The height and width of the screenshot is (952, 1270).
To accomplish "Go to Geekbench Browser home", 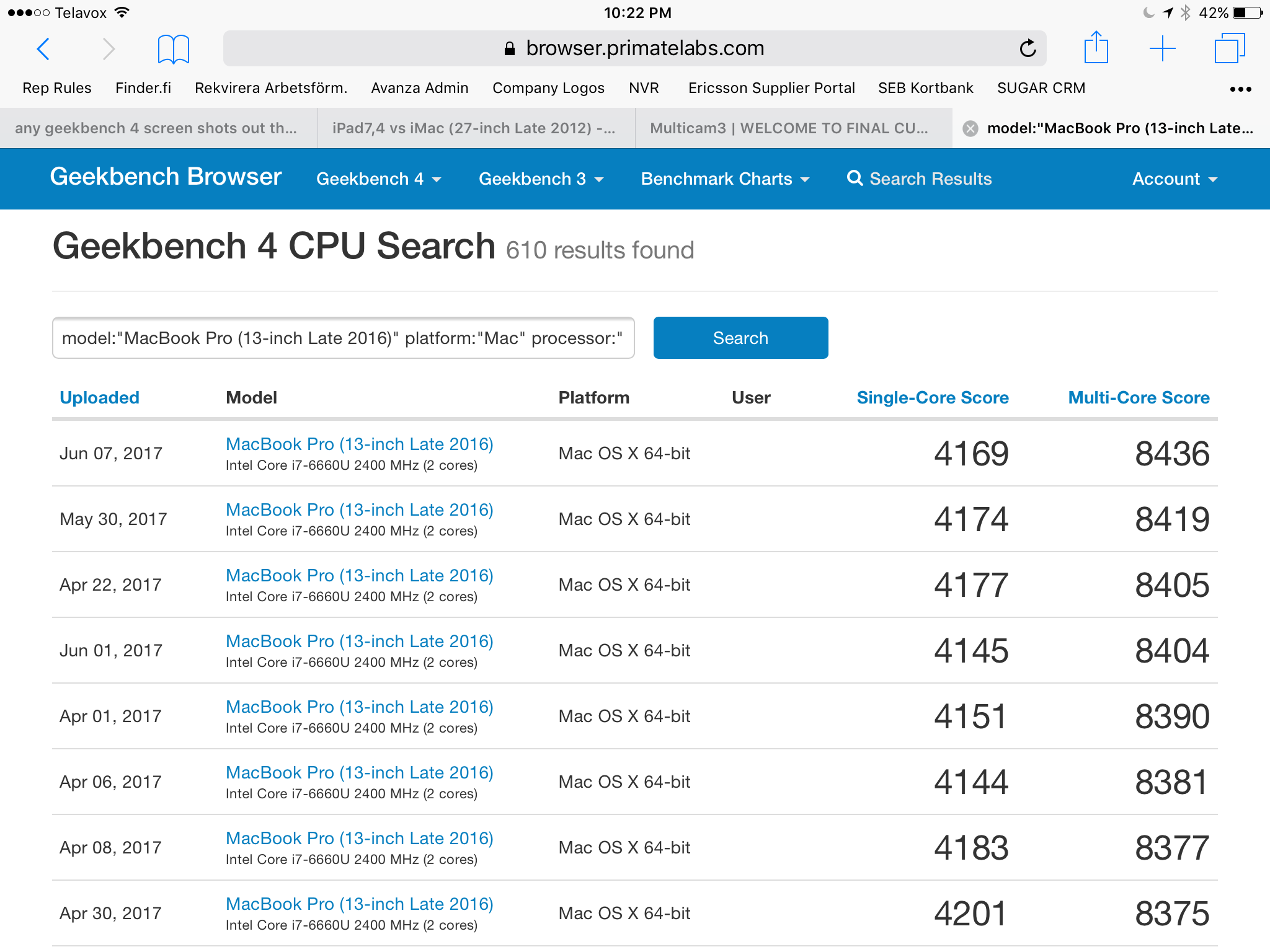I will [x=166, y=177].
